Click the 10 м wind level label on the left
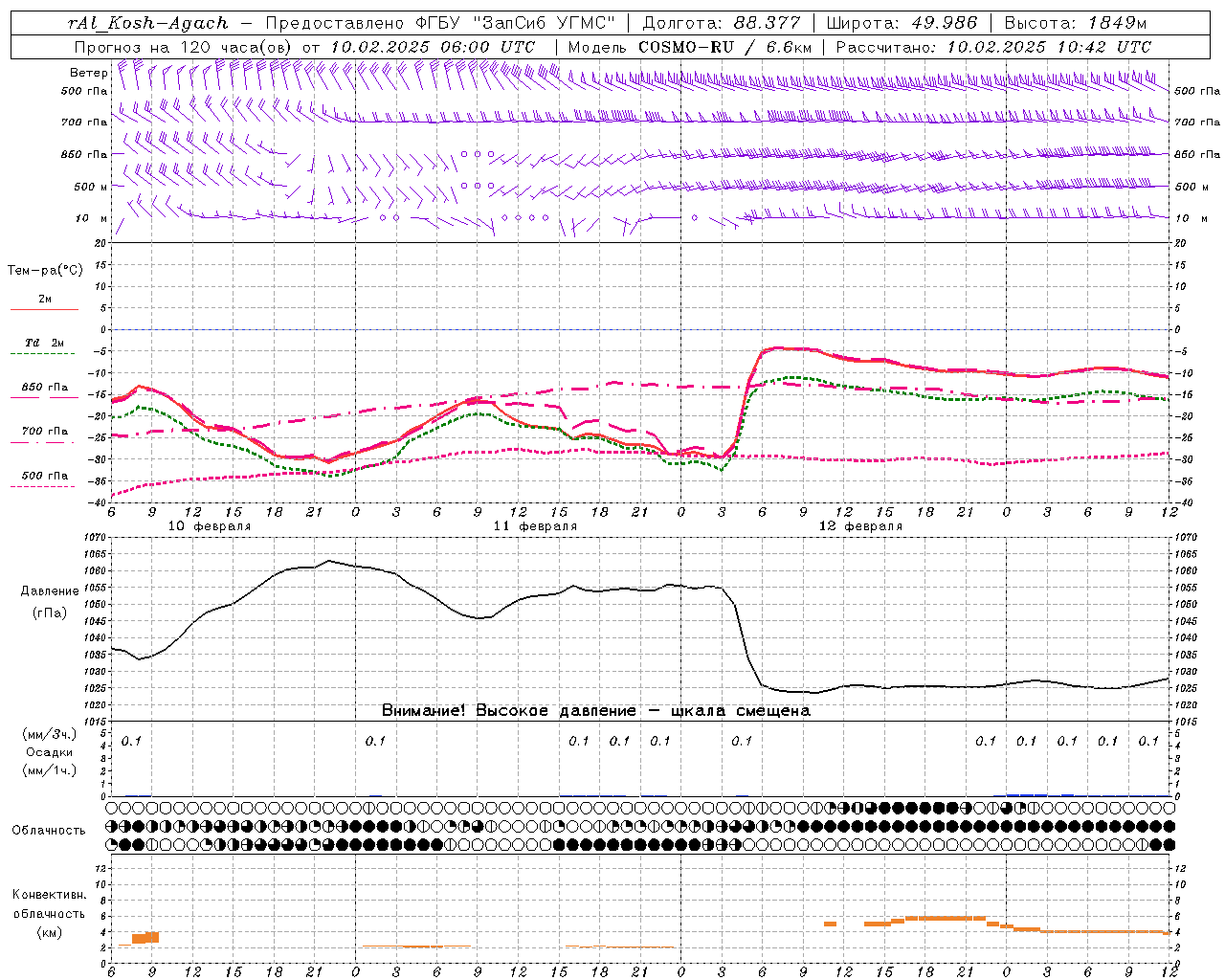The image size is (1225, 980). [92, 218]
